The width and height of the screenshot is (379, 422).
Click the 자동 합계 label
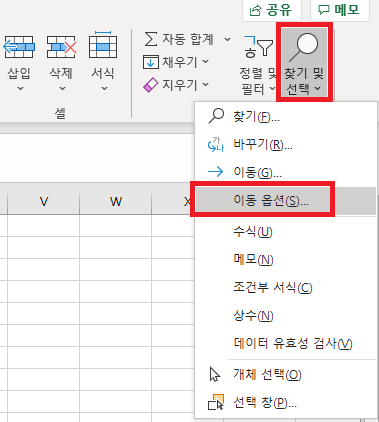[x=188, y=39]
